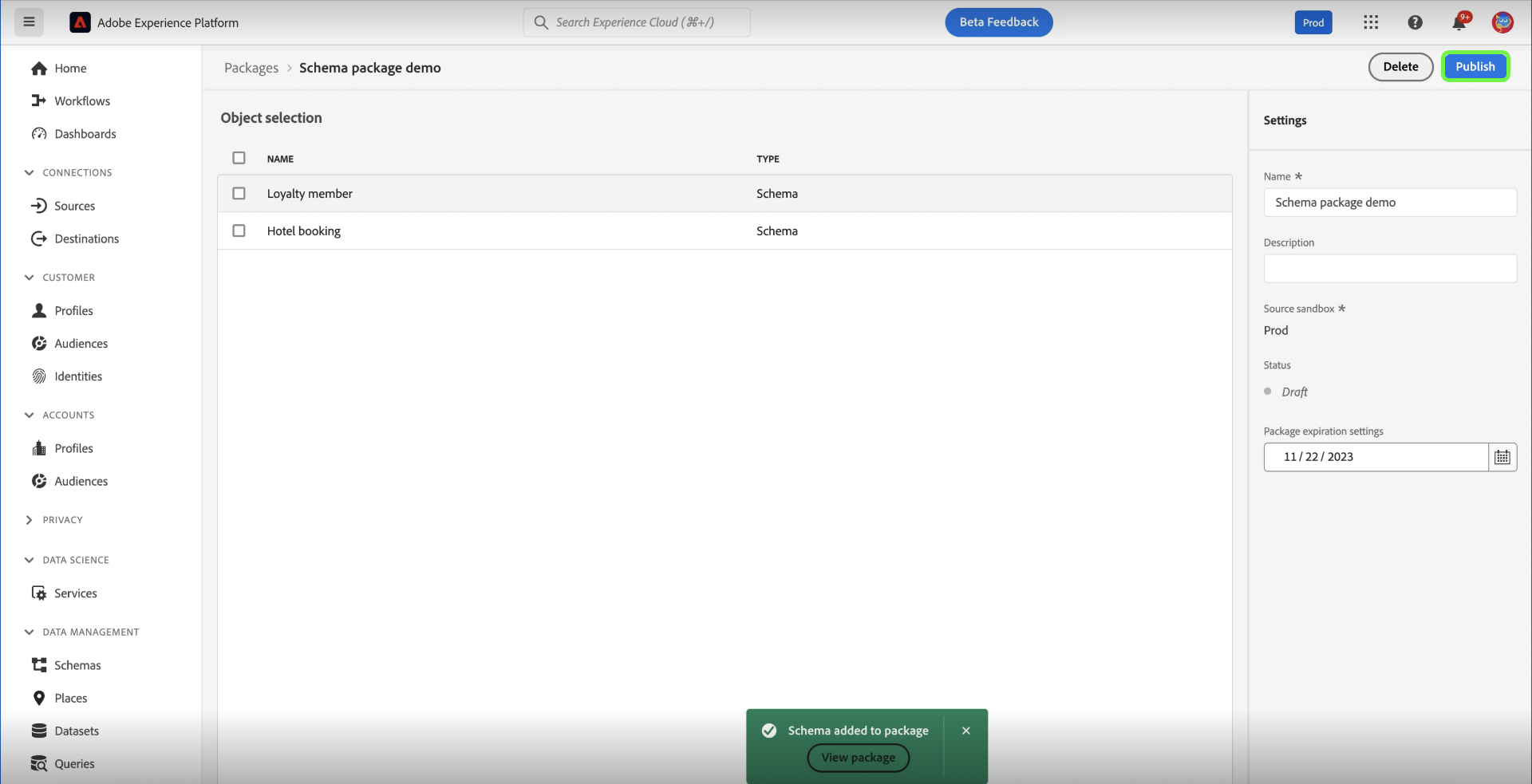Click the Description input field
Screen dimensions: 1532x784
pyautogui.click(x=1389, y=269)
